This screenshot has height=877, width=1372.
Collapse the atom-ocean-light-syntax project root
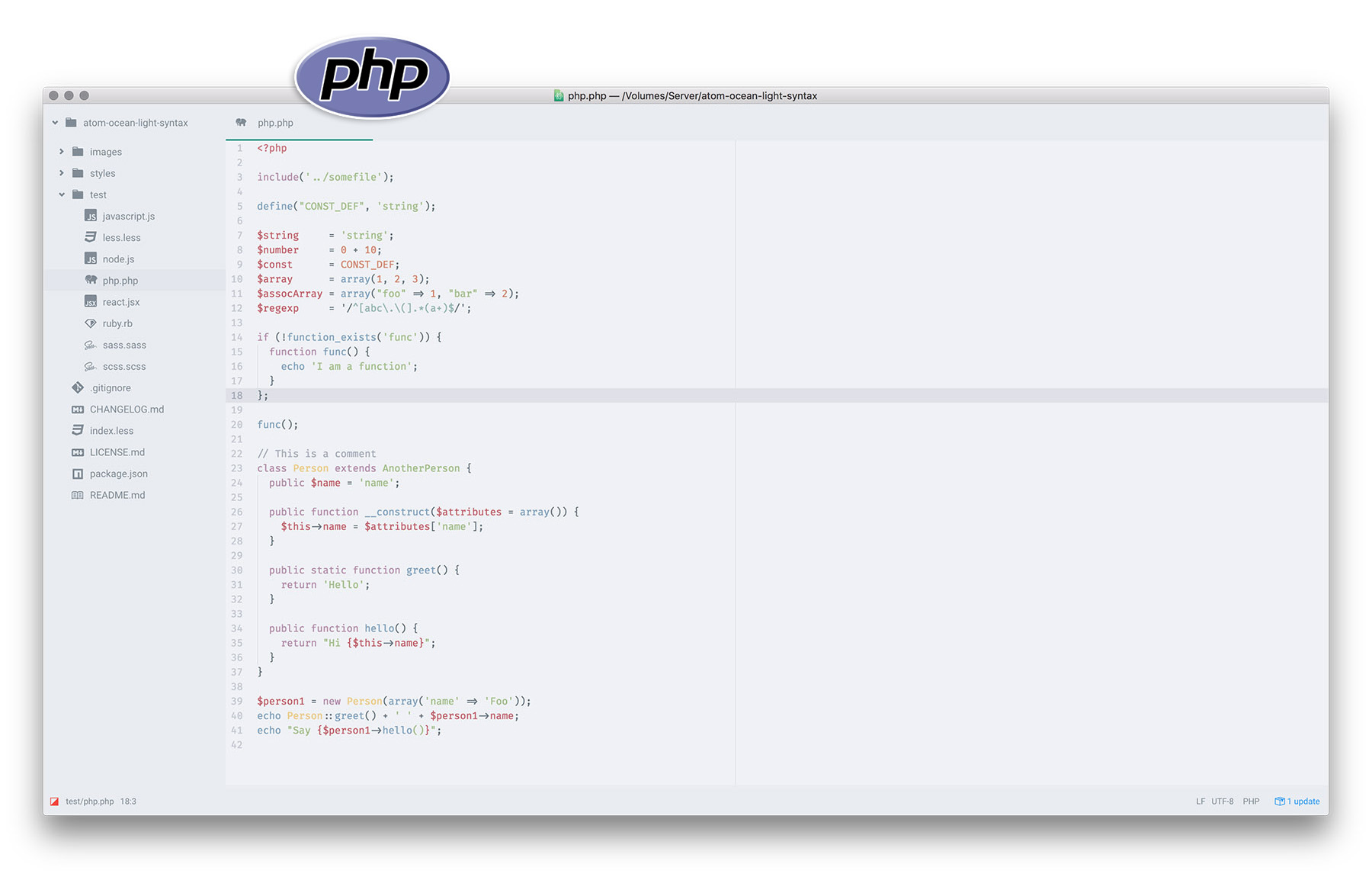tap(55, 123)
